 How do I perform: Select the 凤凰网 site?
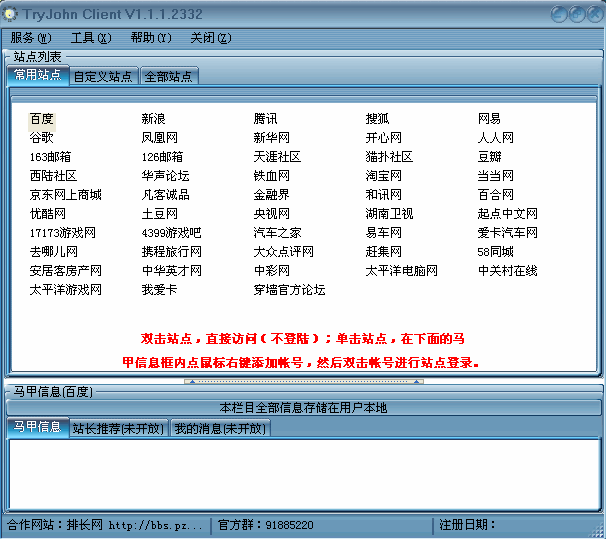click(160, 138)
